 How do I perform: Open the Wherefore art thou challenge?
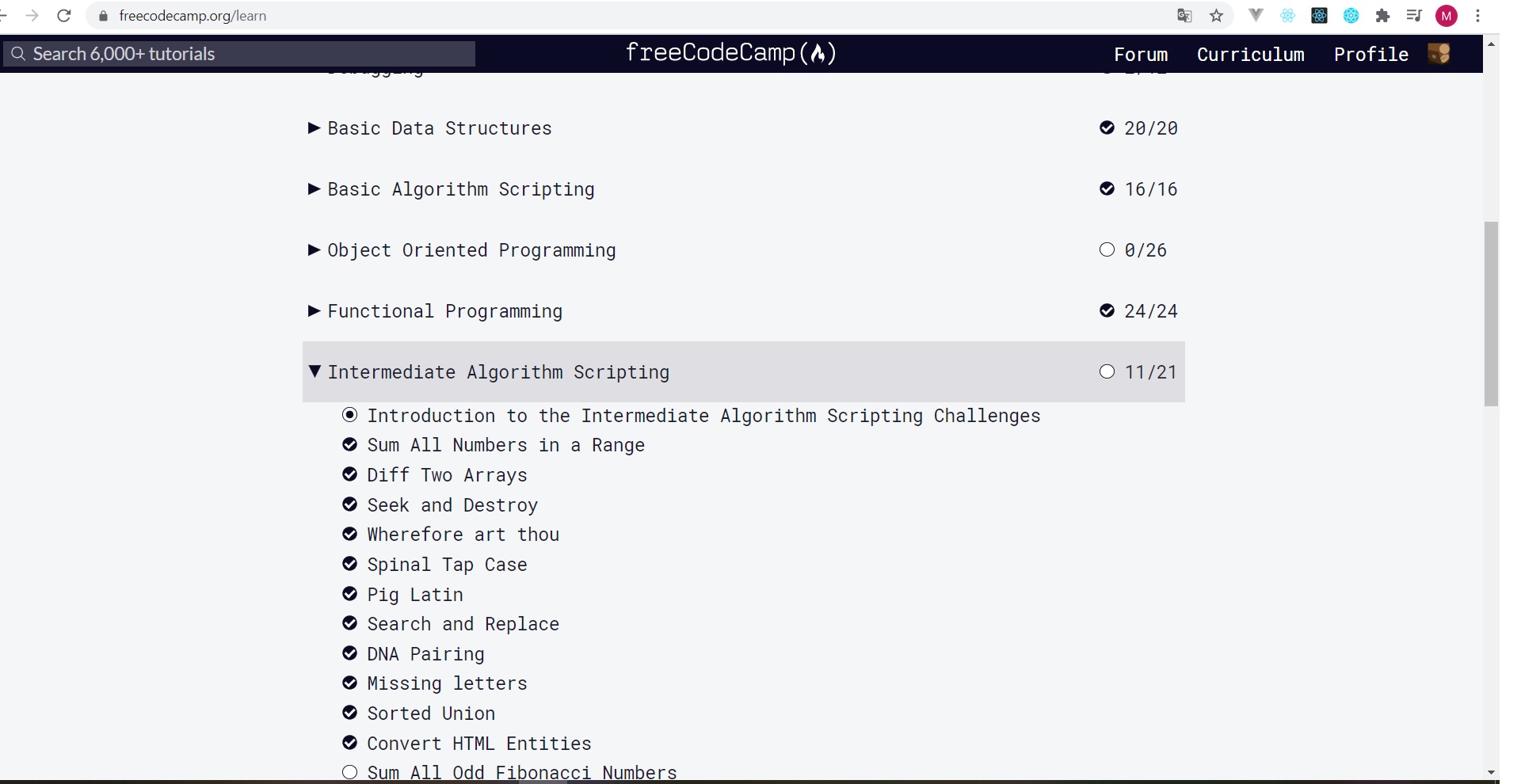[463, 535]
